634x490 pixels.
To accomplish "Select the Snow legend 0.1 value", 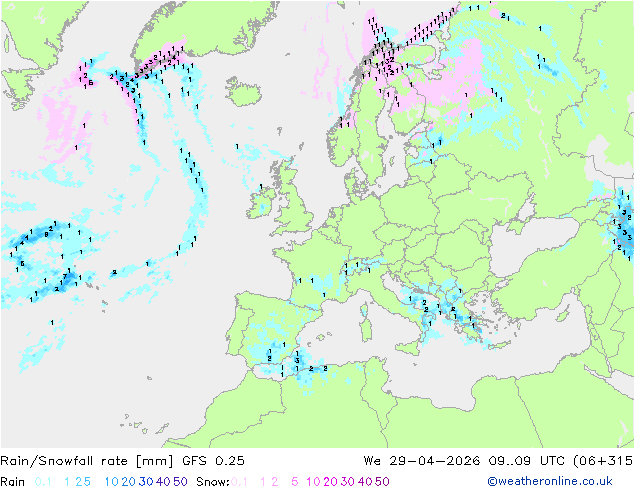I will click(x=239, y=482).
